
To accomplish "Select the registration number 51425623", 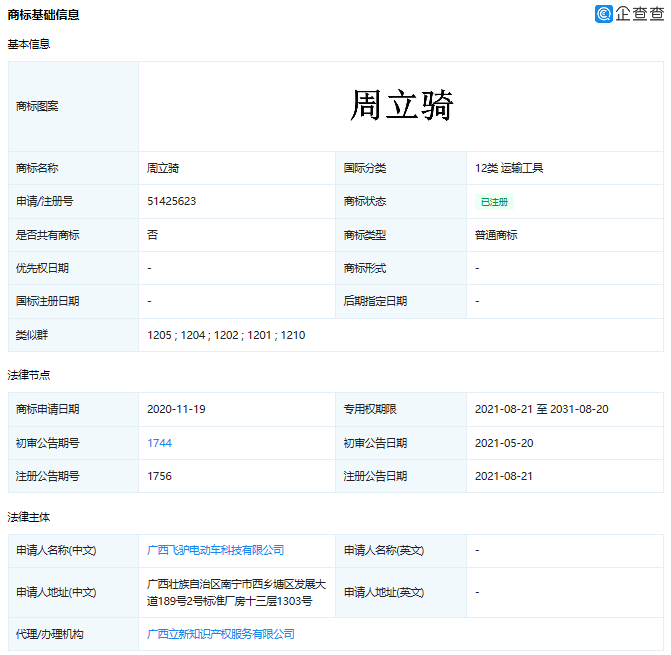I will (x=171, y=201).
